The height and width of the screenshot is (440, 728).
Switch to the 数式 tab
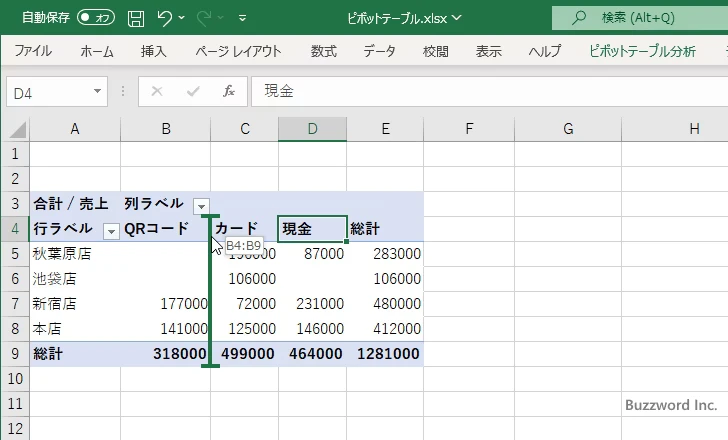click(323, 51)
